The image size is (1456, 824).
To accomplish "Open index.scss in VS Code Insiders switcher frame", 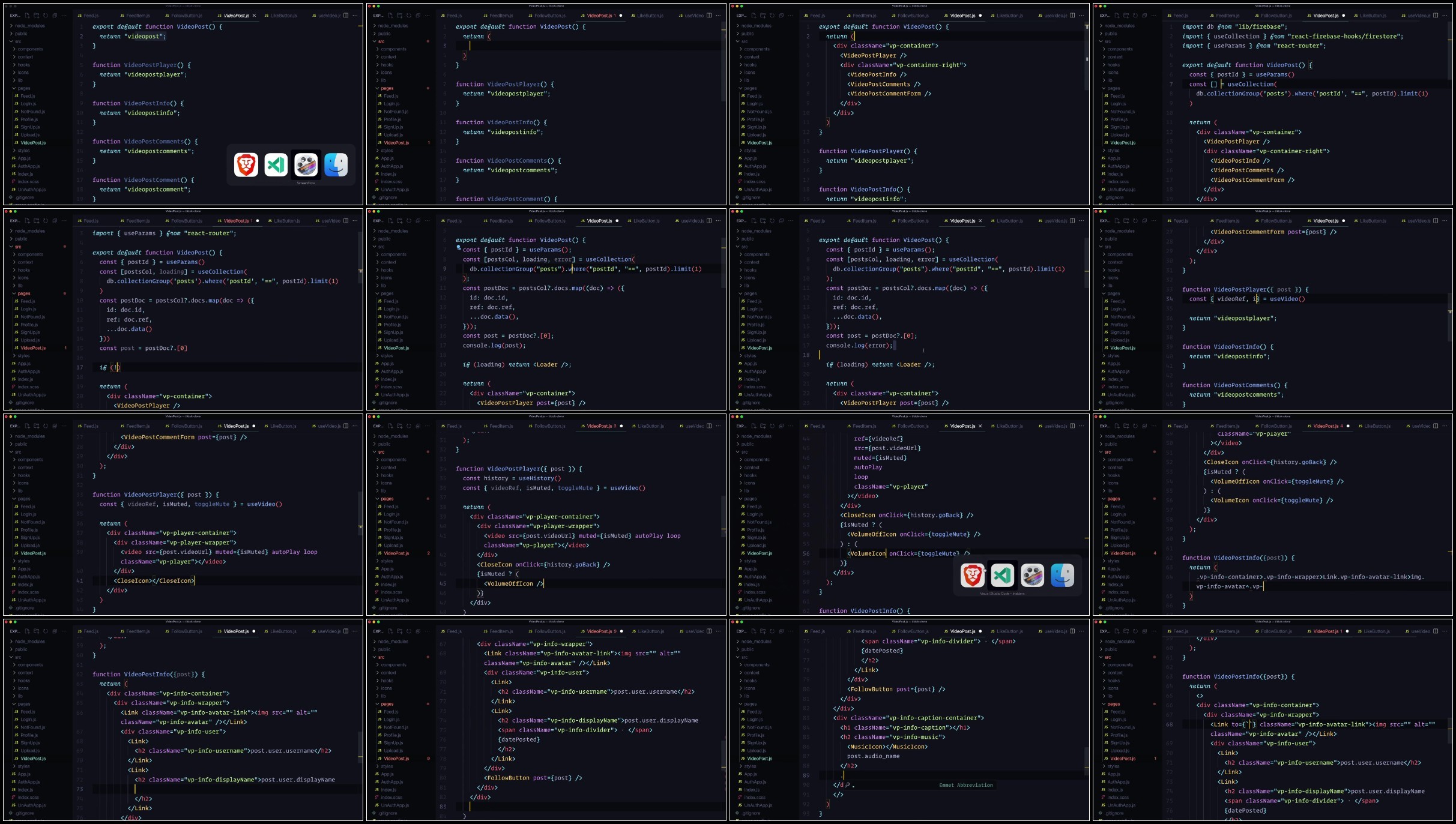I will tap(751, 592).
